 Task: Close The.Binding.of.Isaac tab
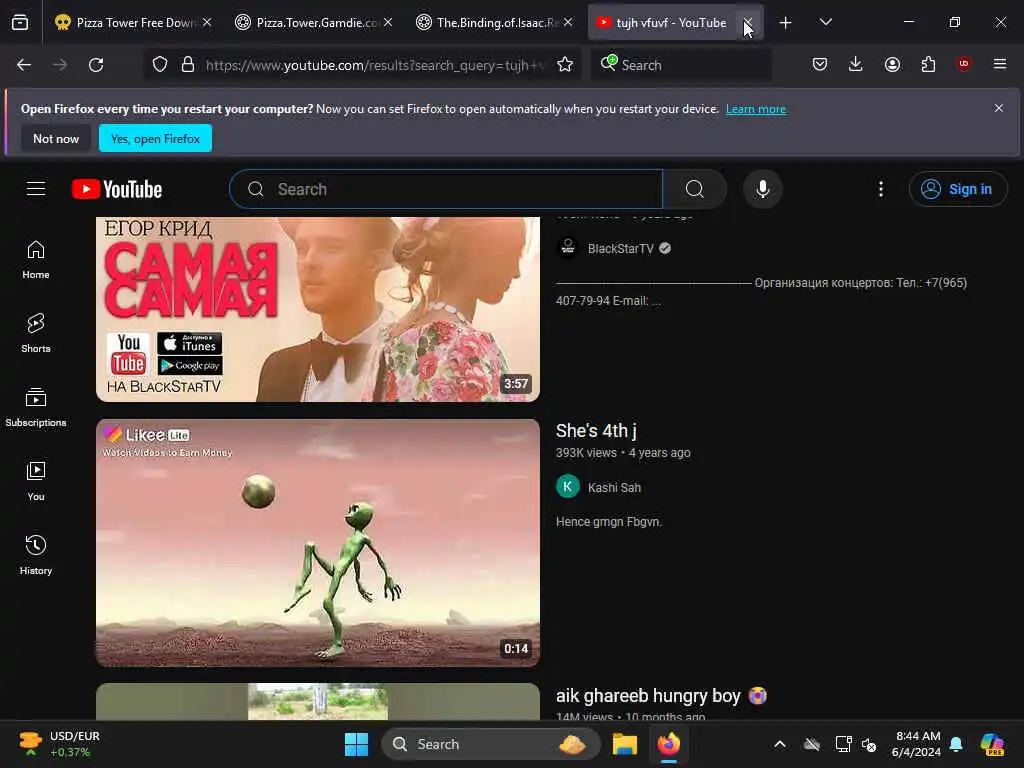pyautogui.click(x=568, y=22)
